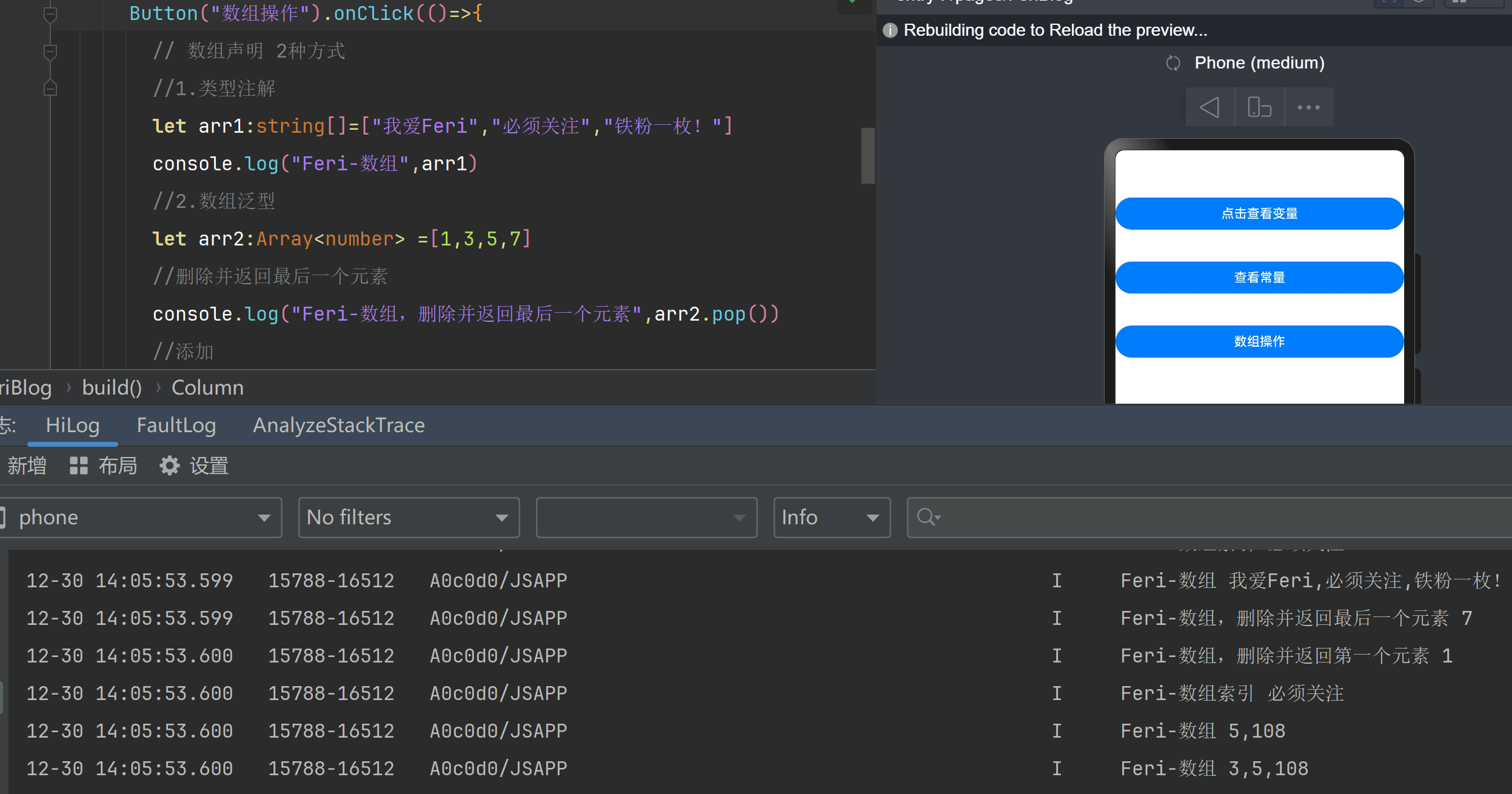The height and width of the screenshot is (794, 1512).
Task: Toggle code fold on Button onClick line
Action: [50, 15]
